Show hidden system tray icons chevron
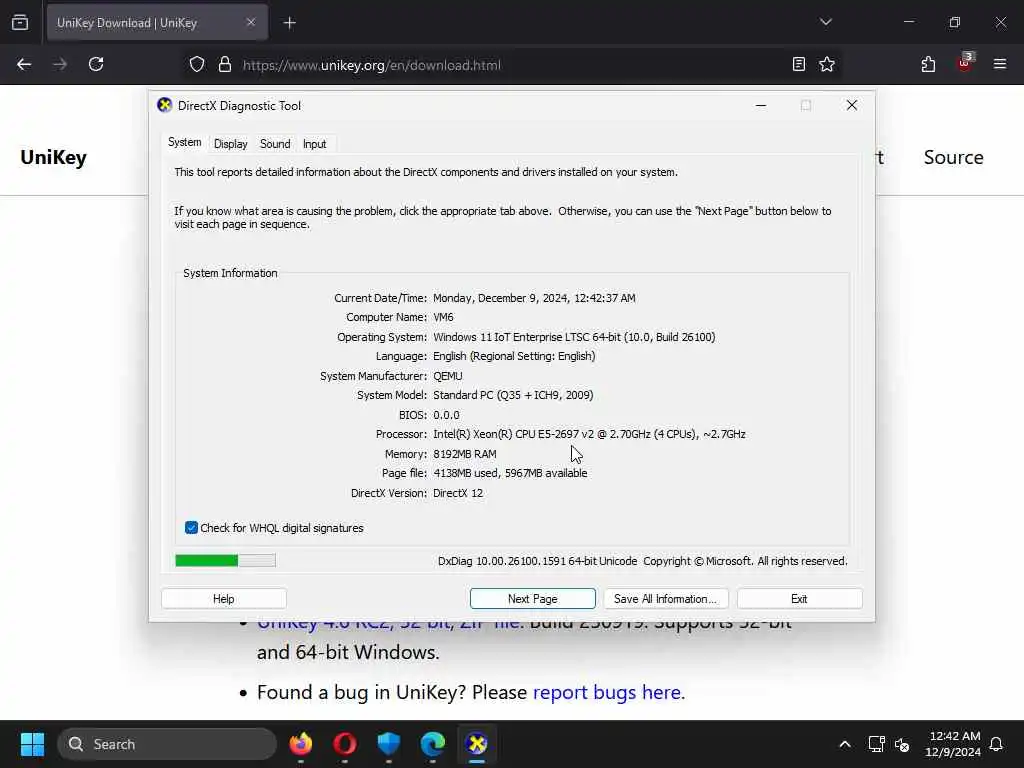Screen dimensions: 1024x768 coord(844,744)
